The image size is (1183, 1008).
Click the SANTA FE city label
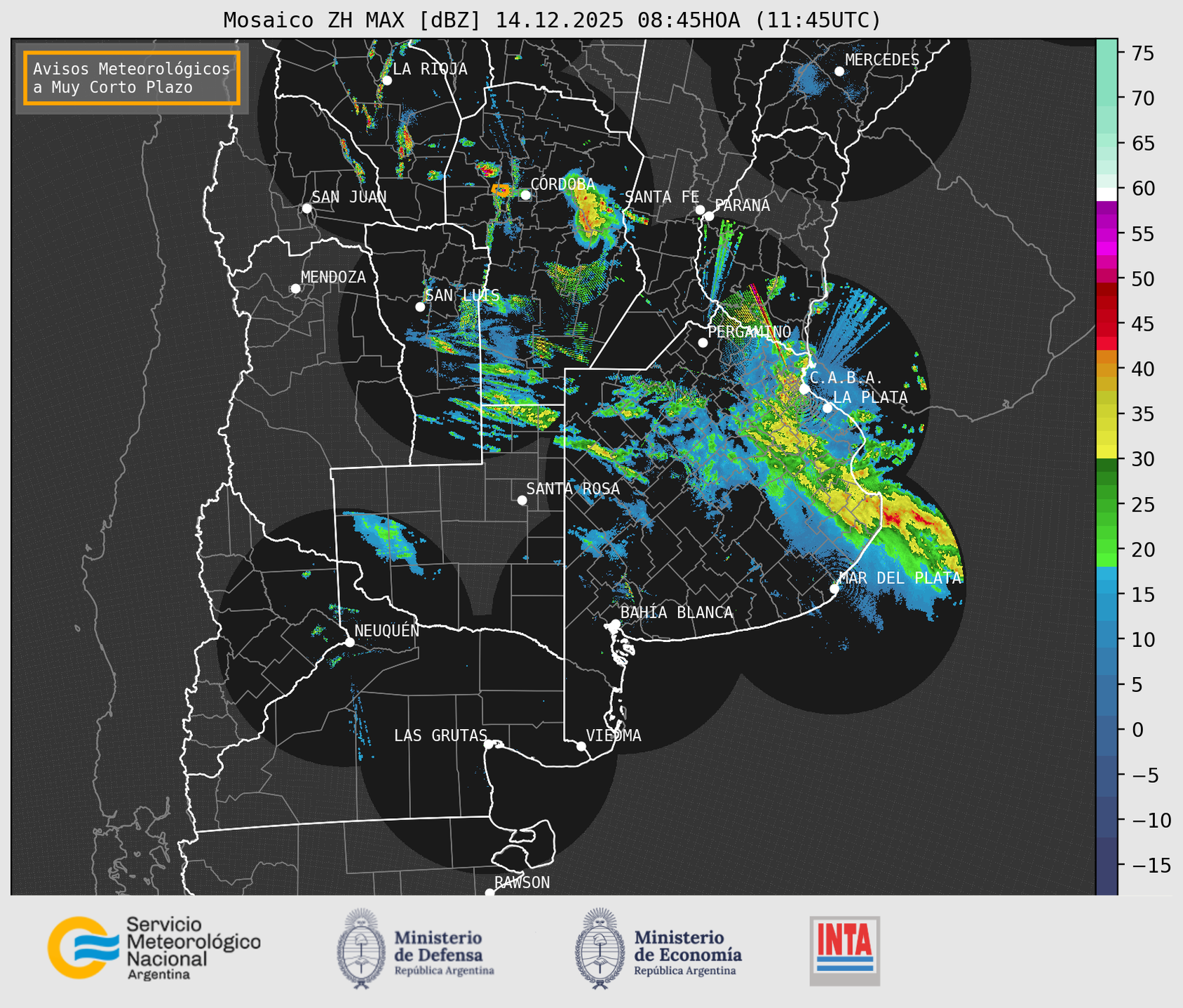click(x=662, y=197)
